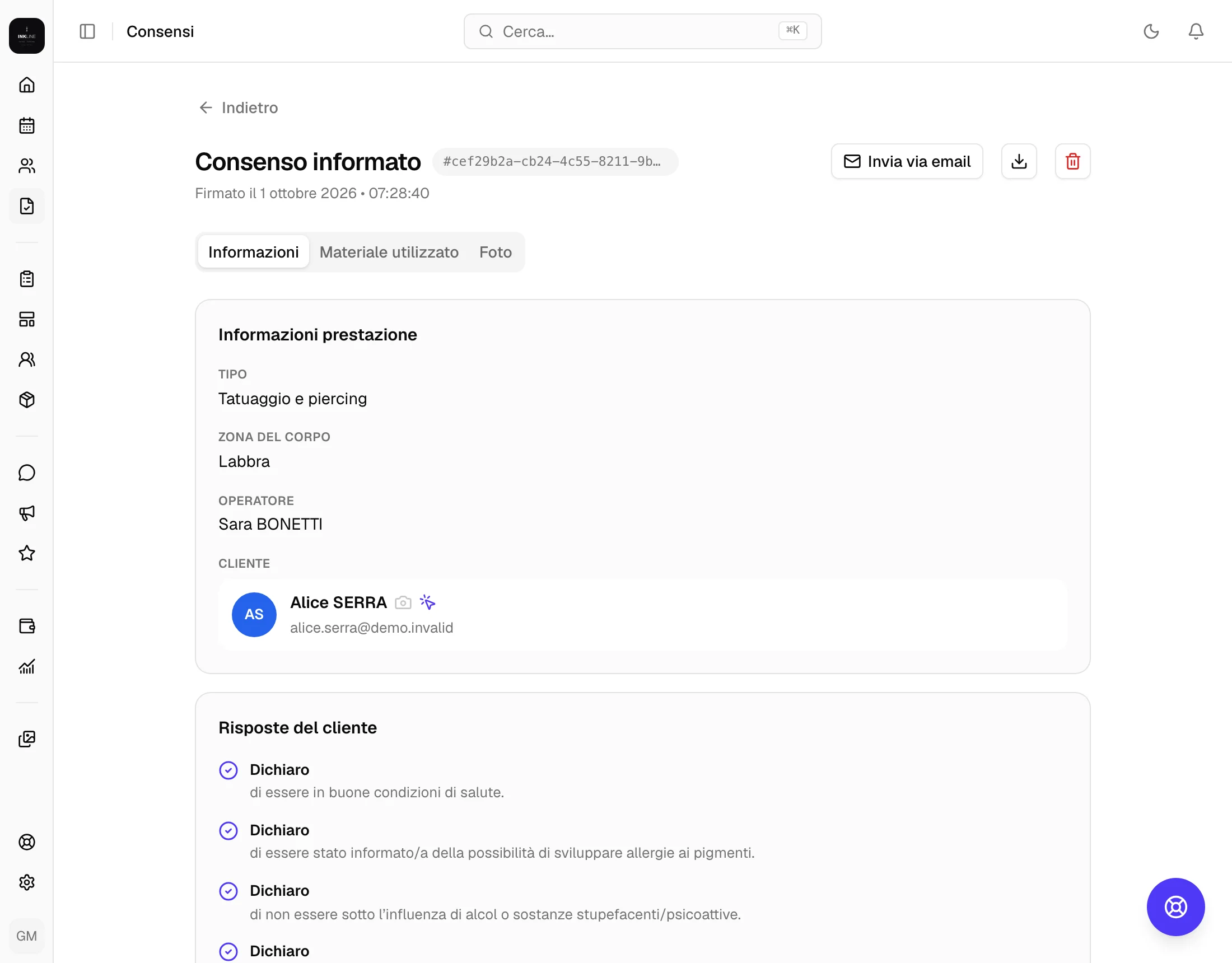Switch to the Foto tab
Viewport: 1232px width, 963px height.
495,252
